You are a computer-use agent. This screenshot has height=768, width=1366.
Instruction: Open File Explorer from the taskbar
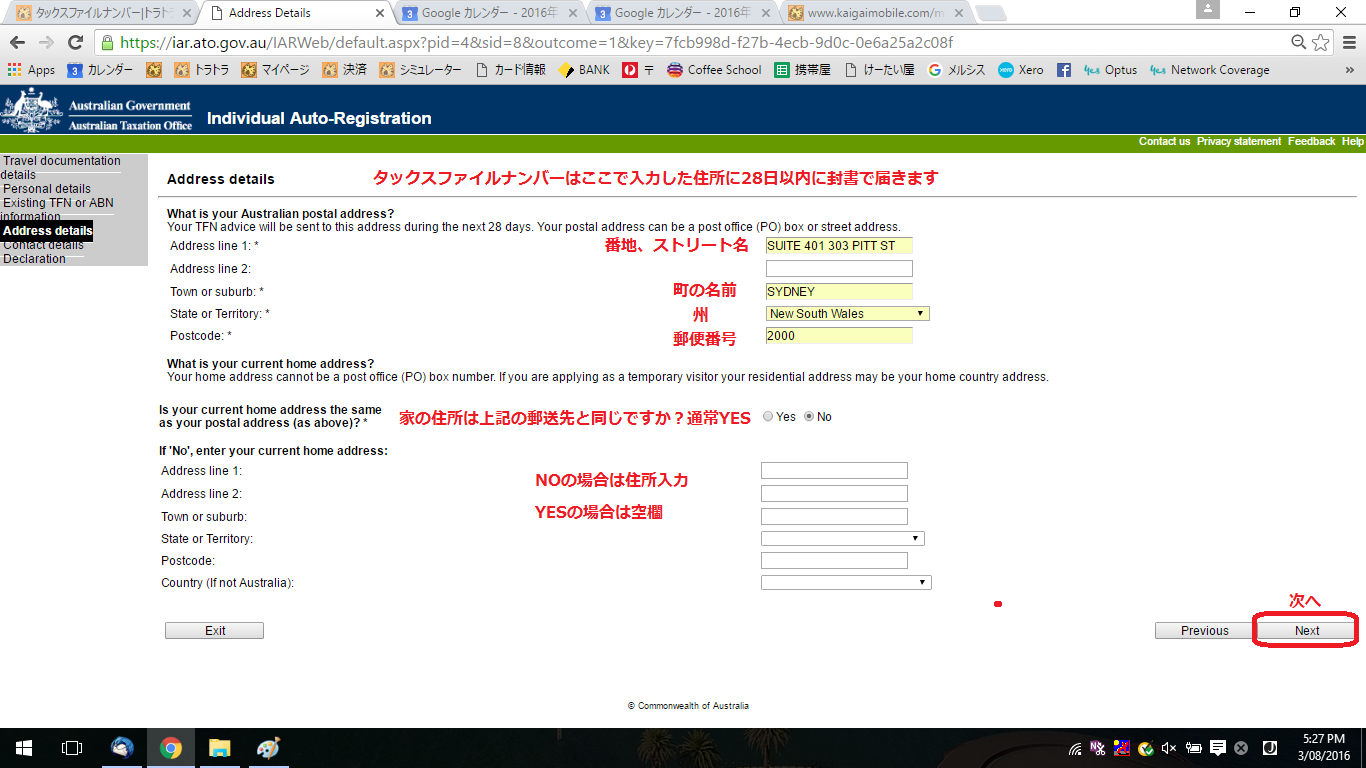pyautogui.click(x=220, y=748)
